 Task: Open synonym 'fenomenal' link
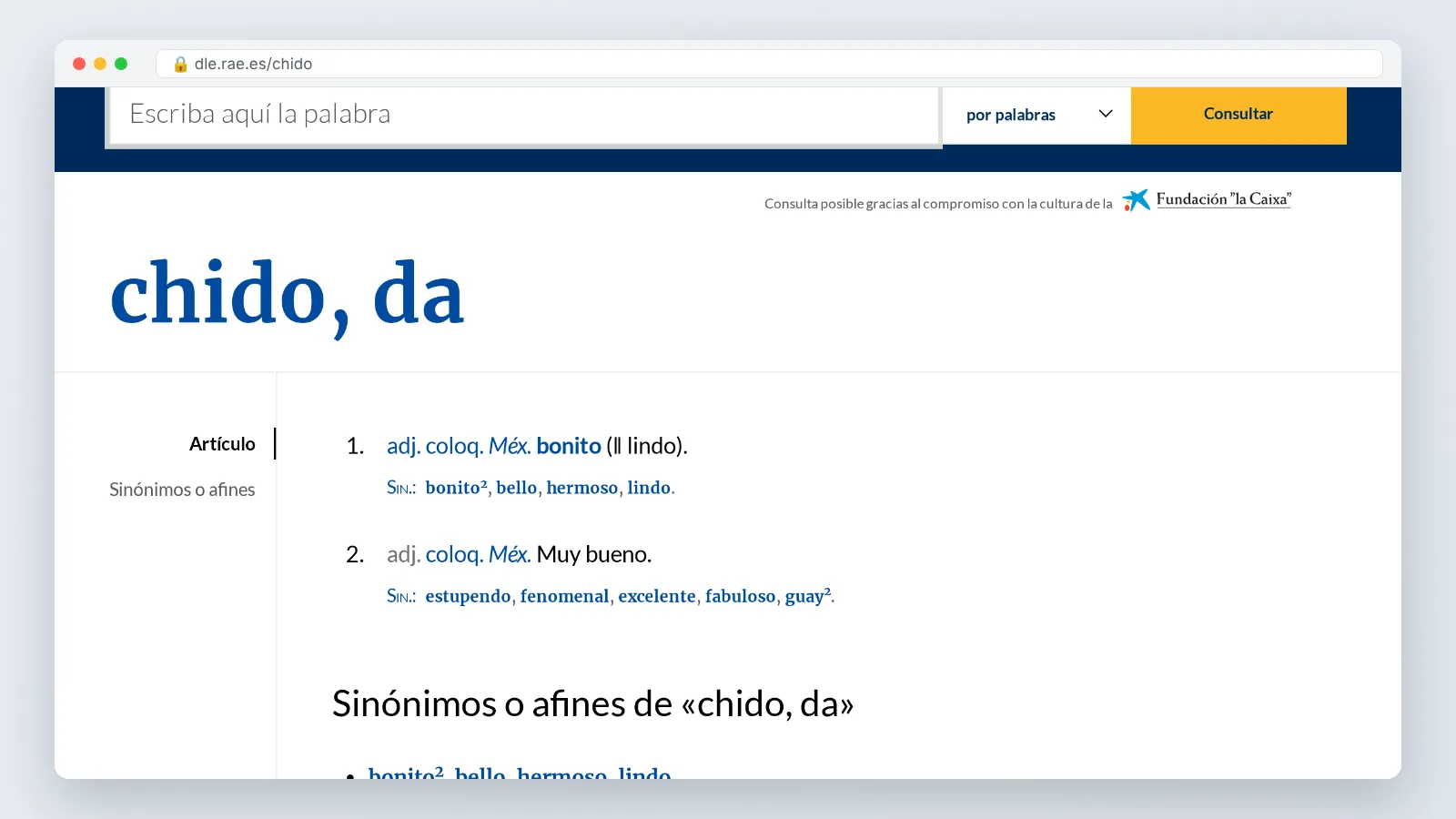pos(564,596)
